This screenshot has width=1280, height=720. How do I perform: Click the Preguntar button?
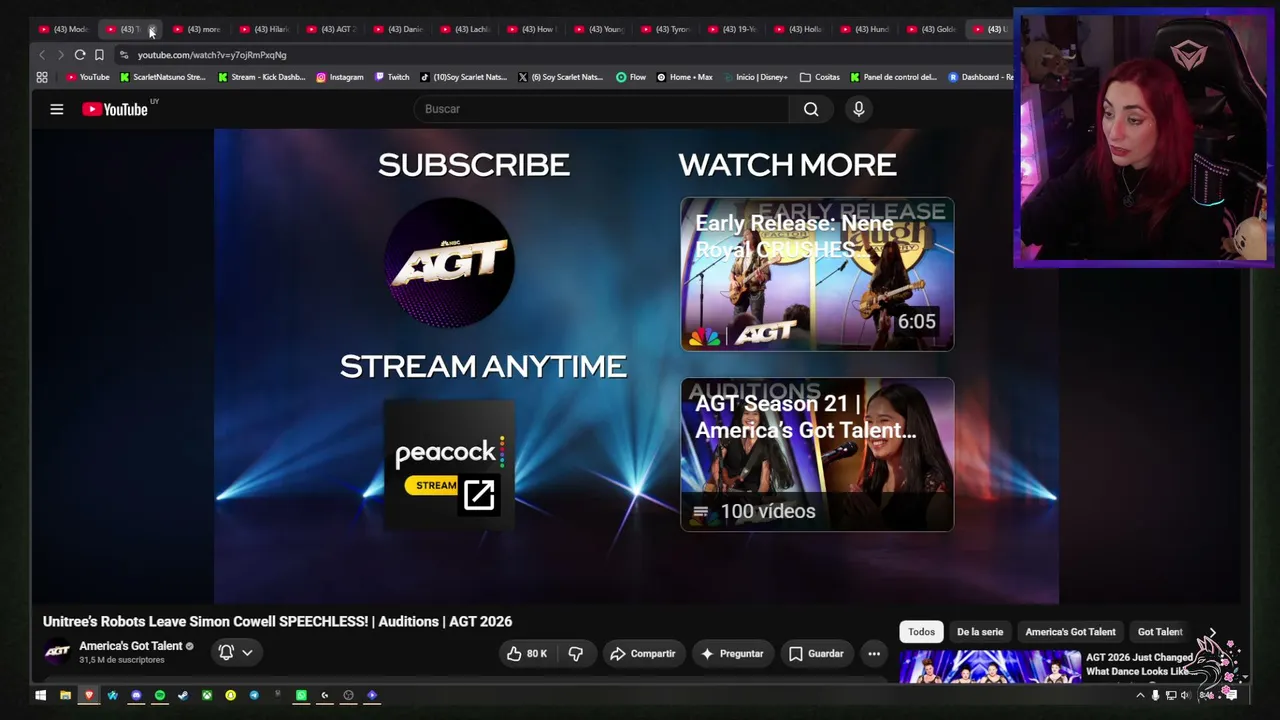point(732,653)
